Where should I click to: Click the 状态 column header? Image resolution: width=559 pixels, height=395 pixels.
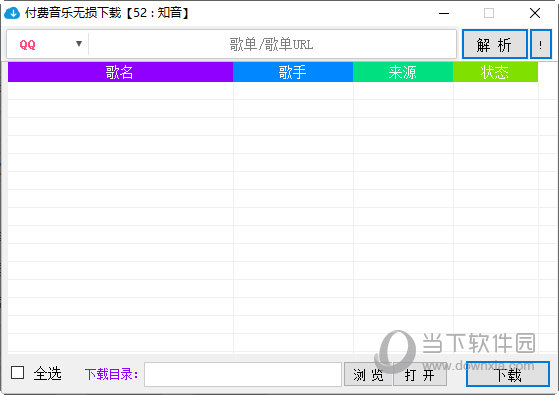click(x=495, y=72)
